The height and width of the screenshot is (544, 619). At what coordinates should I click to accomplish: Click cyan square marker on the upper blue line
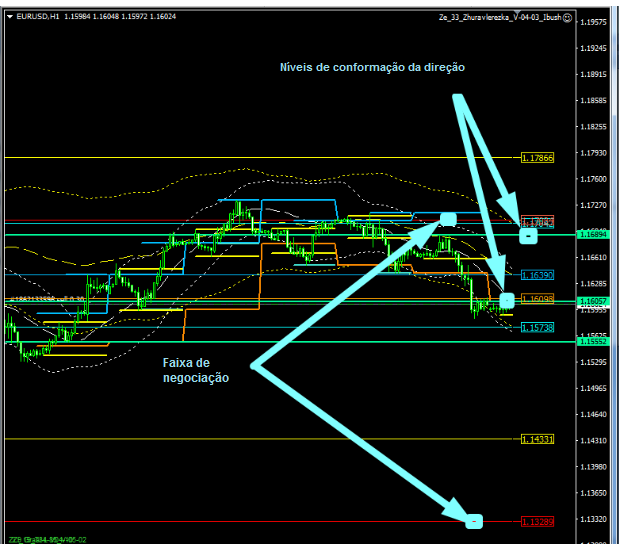(448, 218)
